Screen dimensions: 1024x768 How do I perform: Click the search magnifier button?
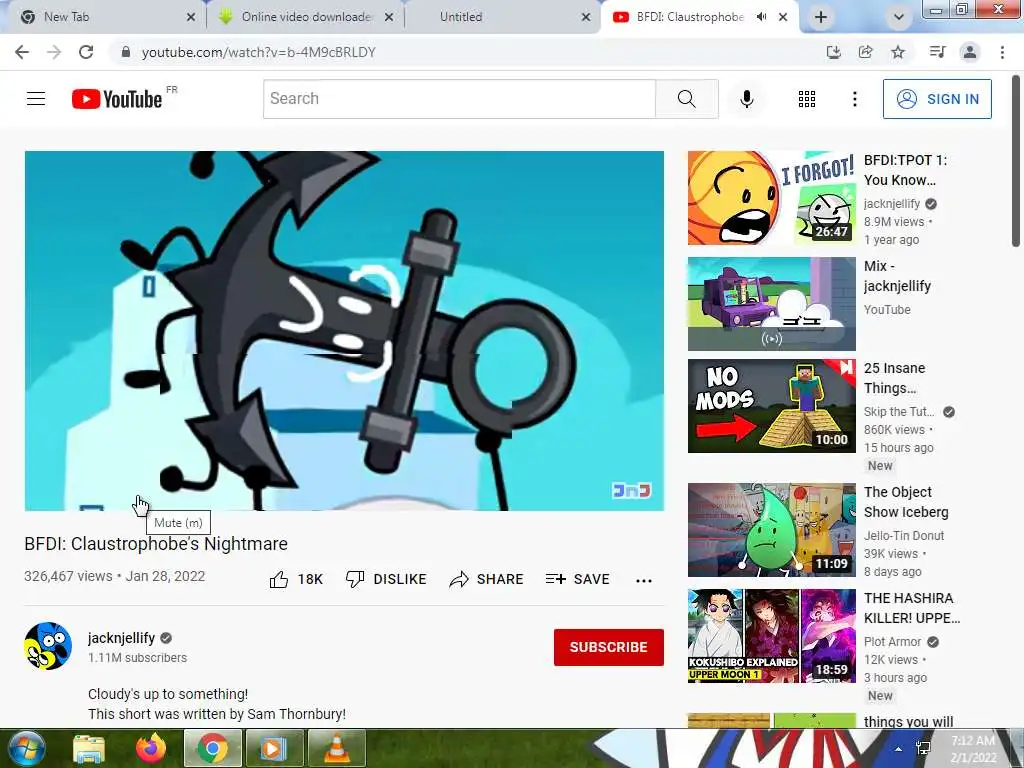tap(686, 99)
